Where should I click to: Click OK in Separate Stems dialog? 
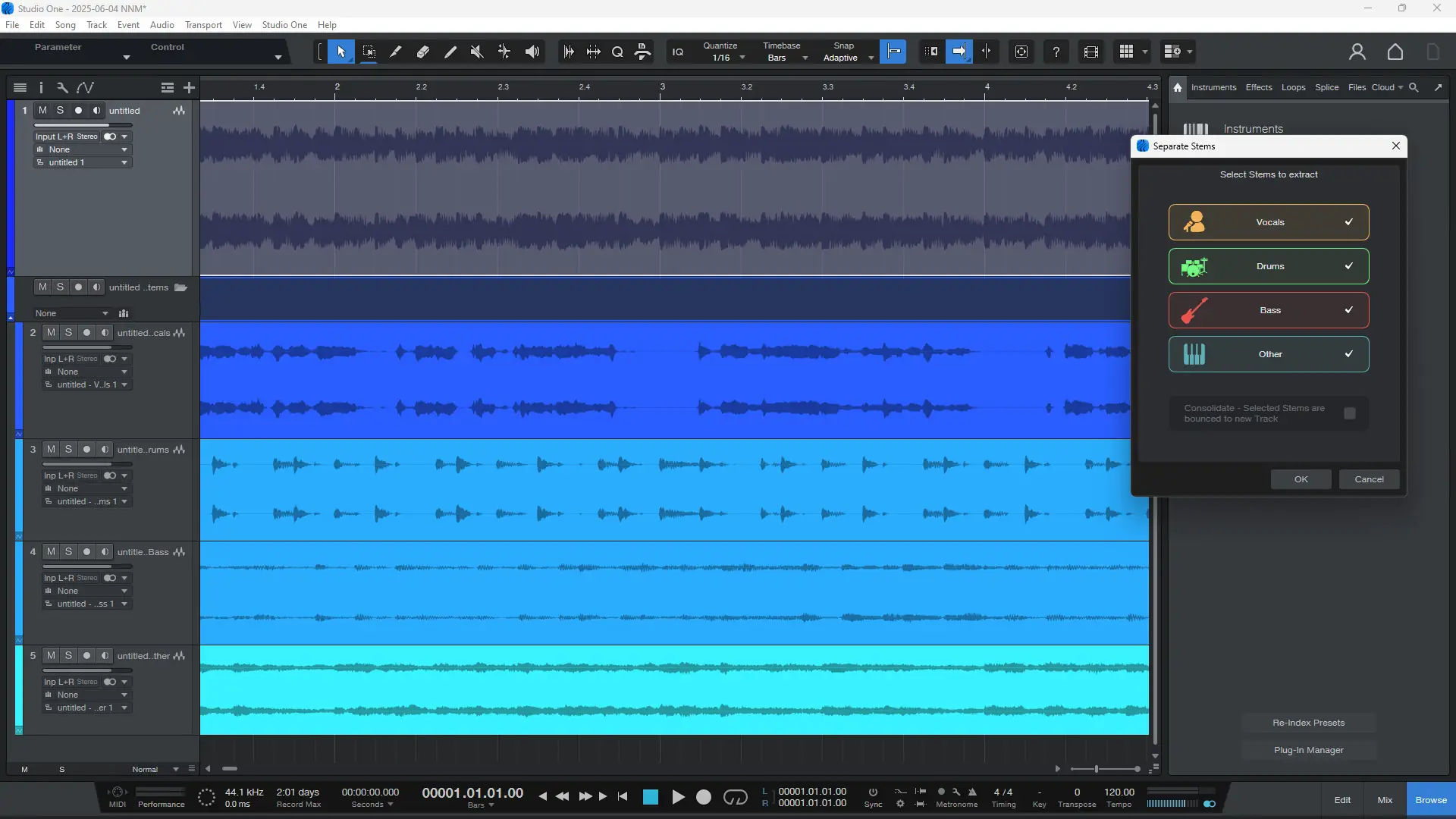point(1301,479)
